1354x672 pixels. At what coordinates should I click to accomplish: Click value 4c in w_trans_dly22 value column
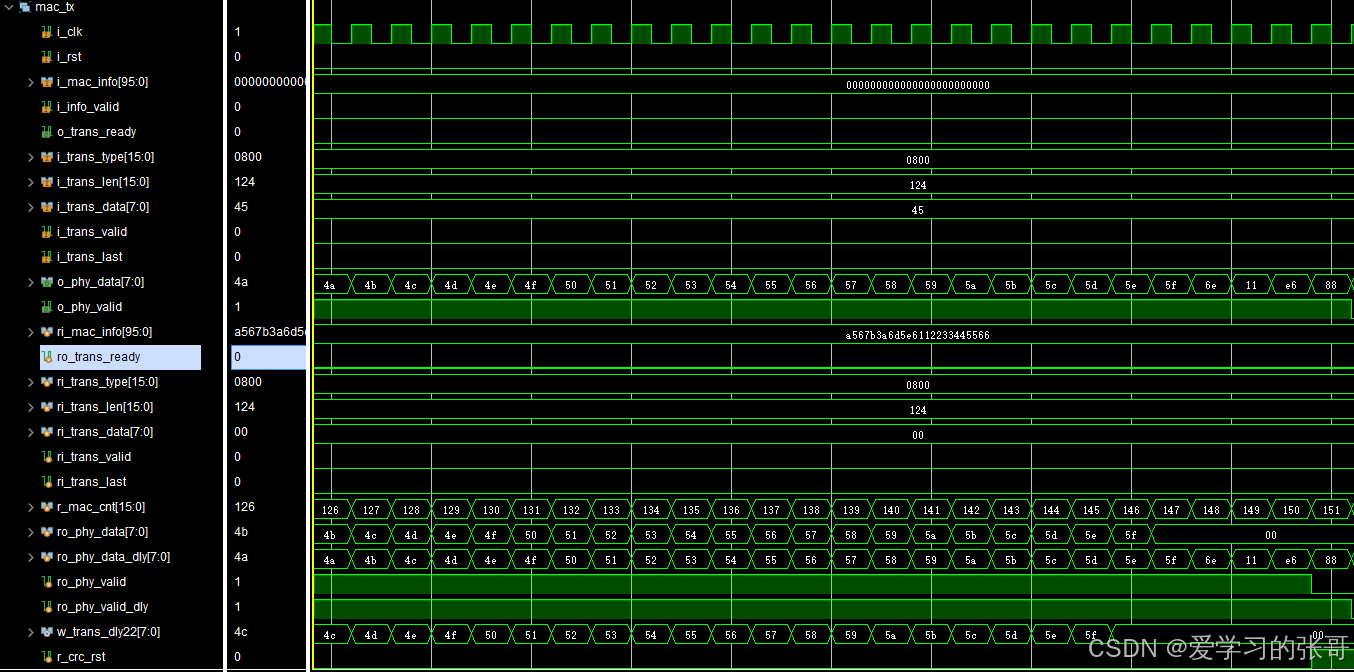point(241,632)
